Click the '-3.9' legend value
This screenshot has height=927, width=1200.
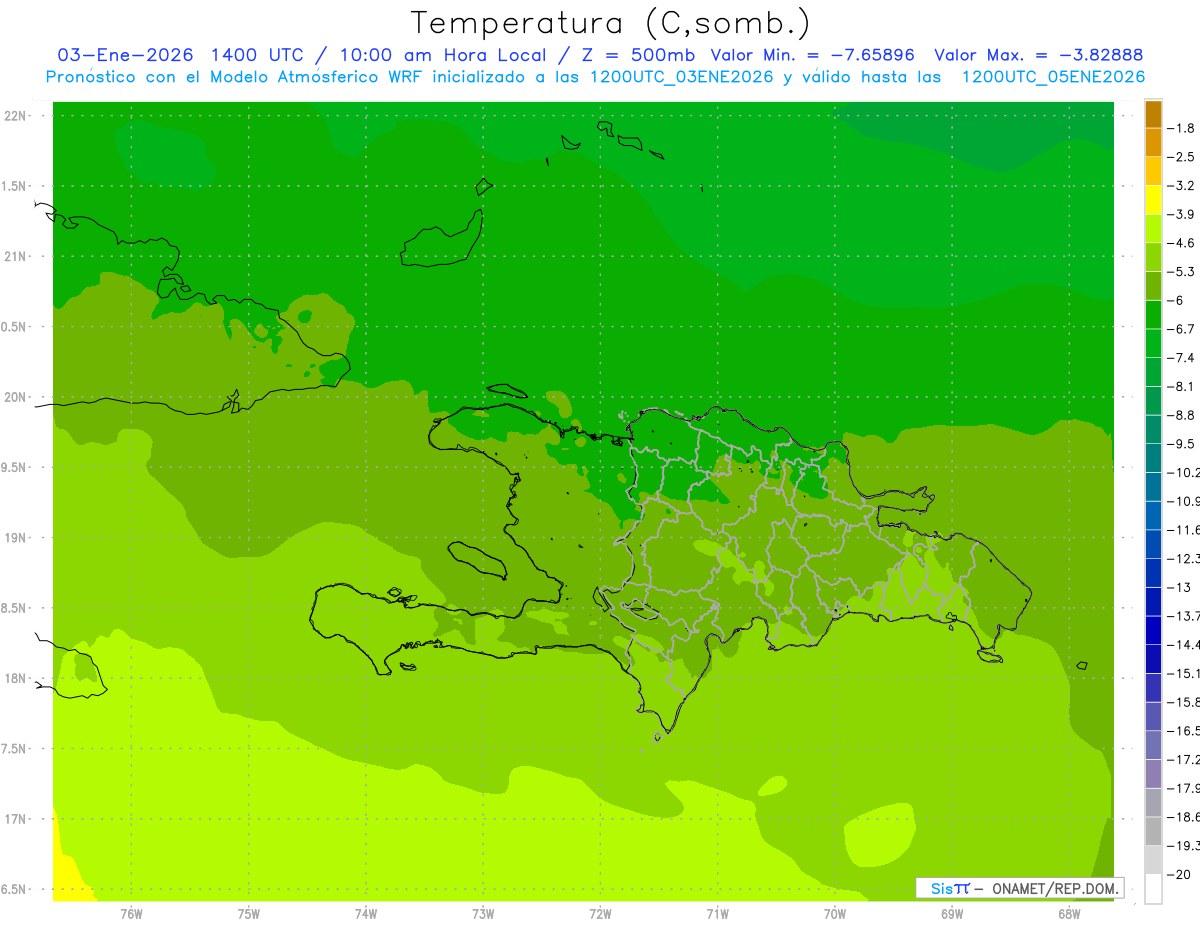(1182, 214)
